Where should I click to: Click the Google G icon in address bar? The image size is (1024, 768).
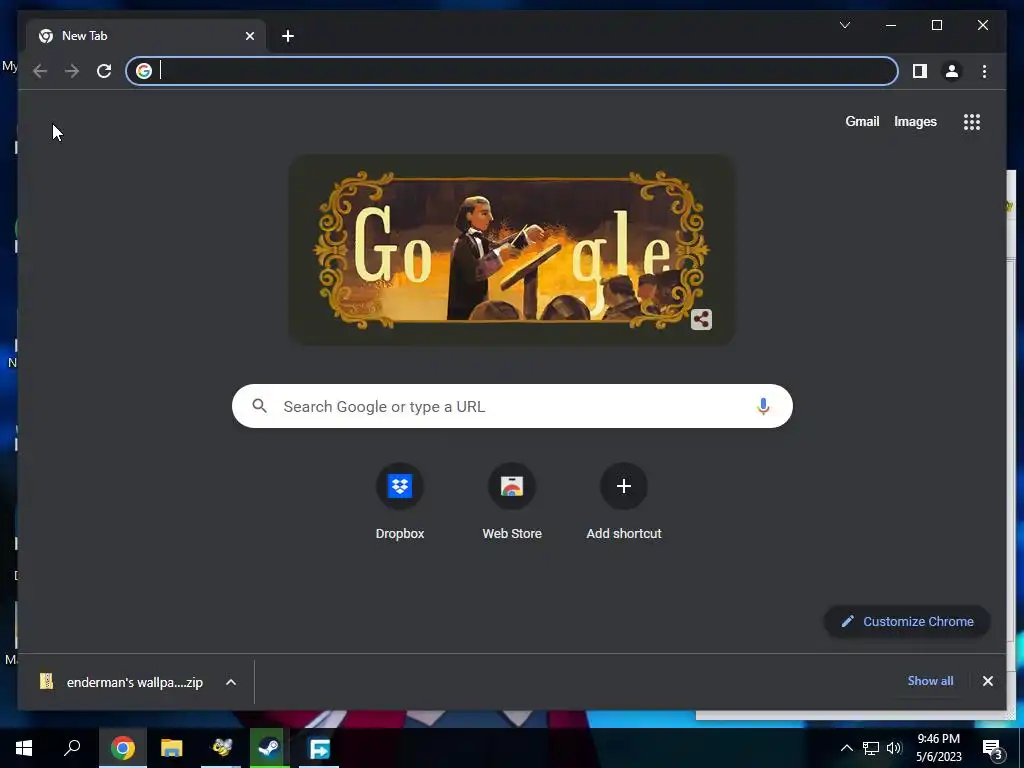tap(144, 71)
